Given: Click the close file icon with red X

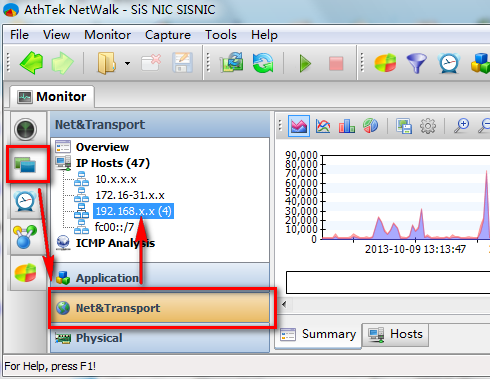Looking at the screenshot, I should tap(151, 63).
